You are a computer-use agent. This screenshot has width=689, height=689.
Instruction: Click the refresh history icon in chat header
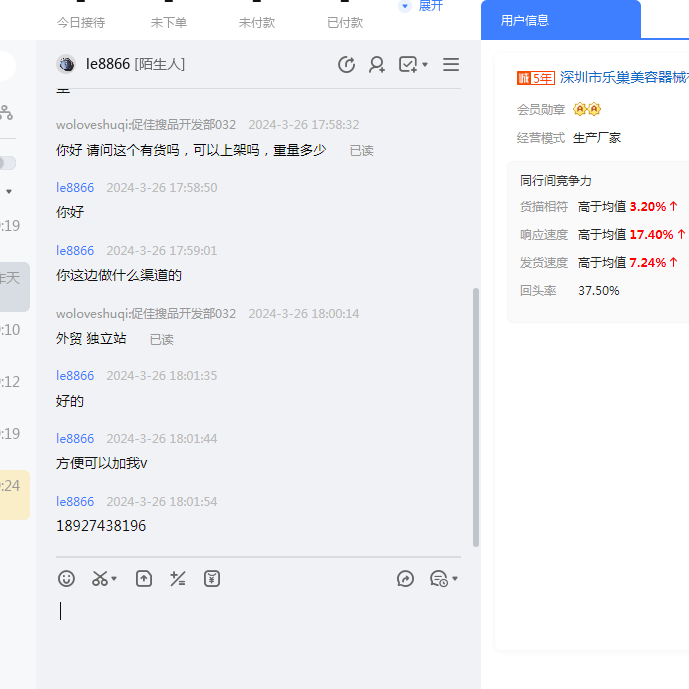(347, 65)
